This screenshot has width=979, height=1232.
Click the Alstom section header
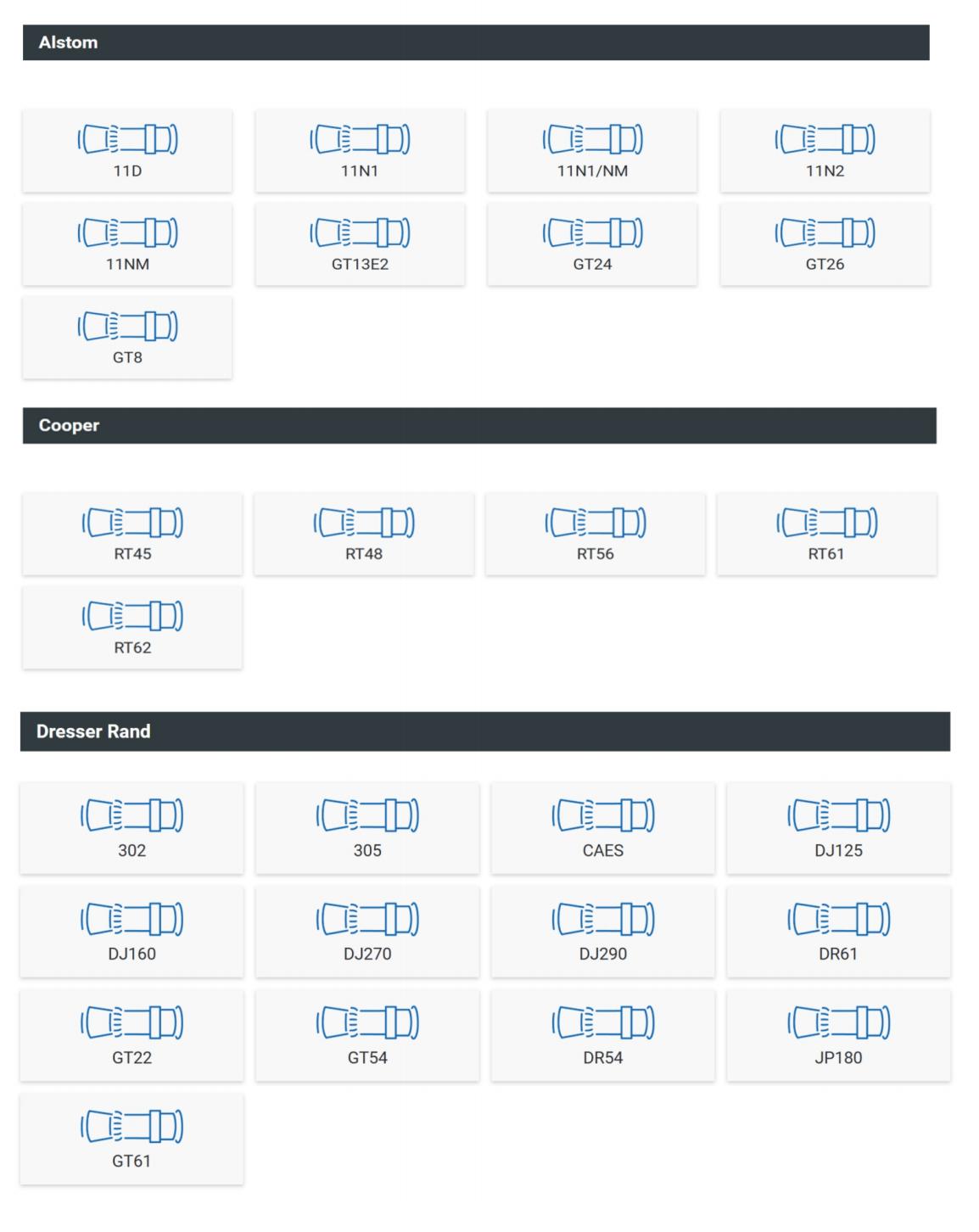[476, 42]
